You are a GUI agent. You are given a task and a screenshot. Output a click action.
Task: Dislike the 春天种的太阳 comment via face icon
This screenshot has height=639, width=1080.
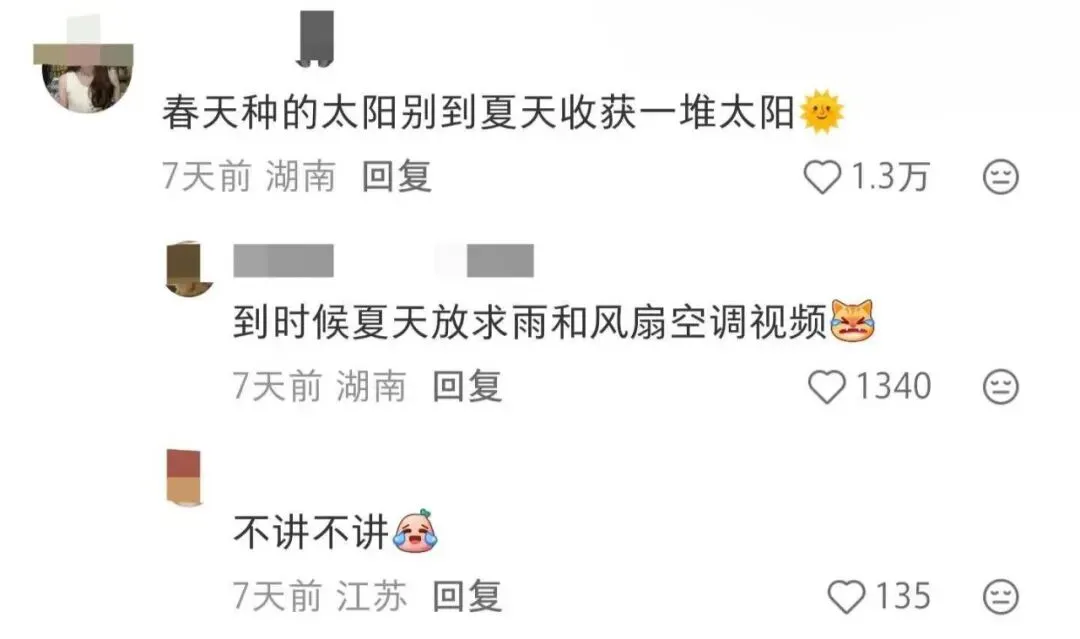coord(1000,177)
